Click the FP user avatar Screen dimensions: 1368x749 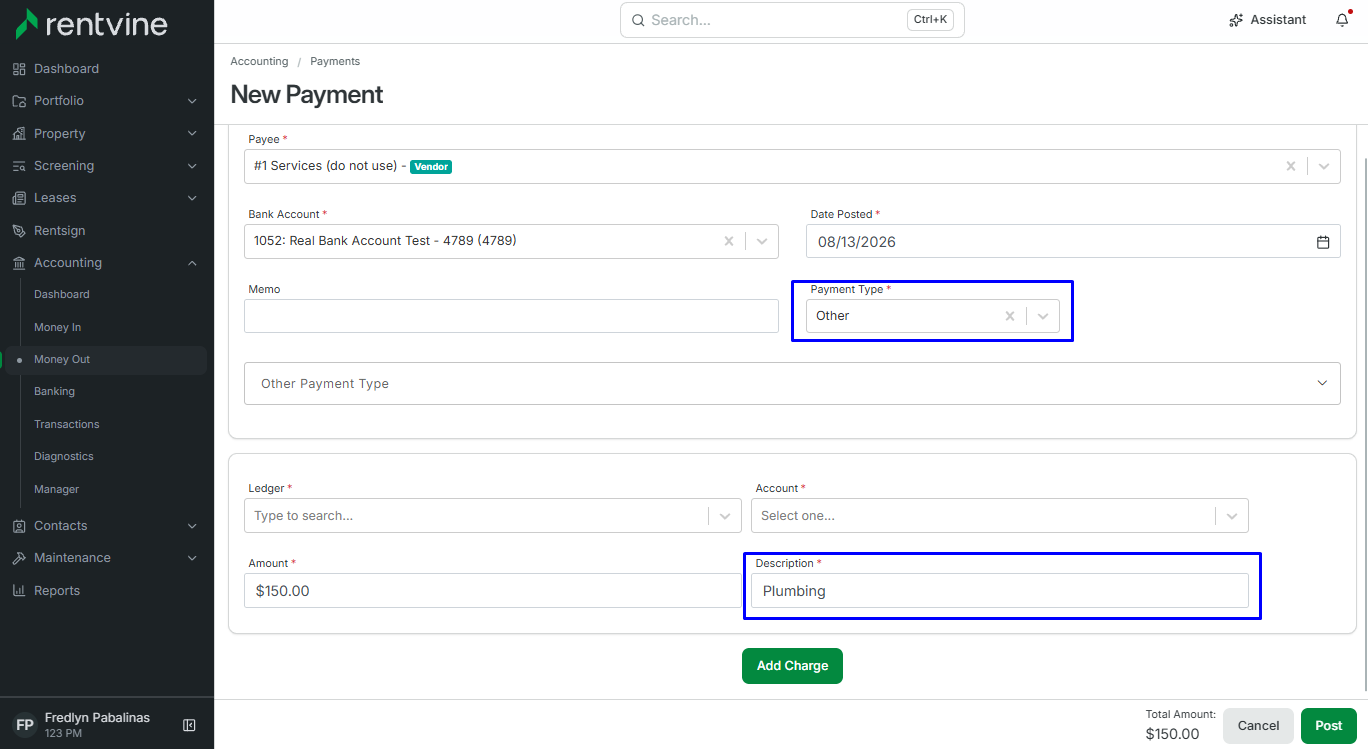25,725
